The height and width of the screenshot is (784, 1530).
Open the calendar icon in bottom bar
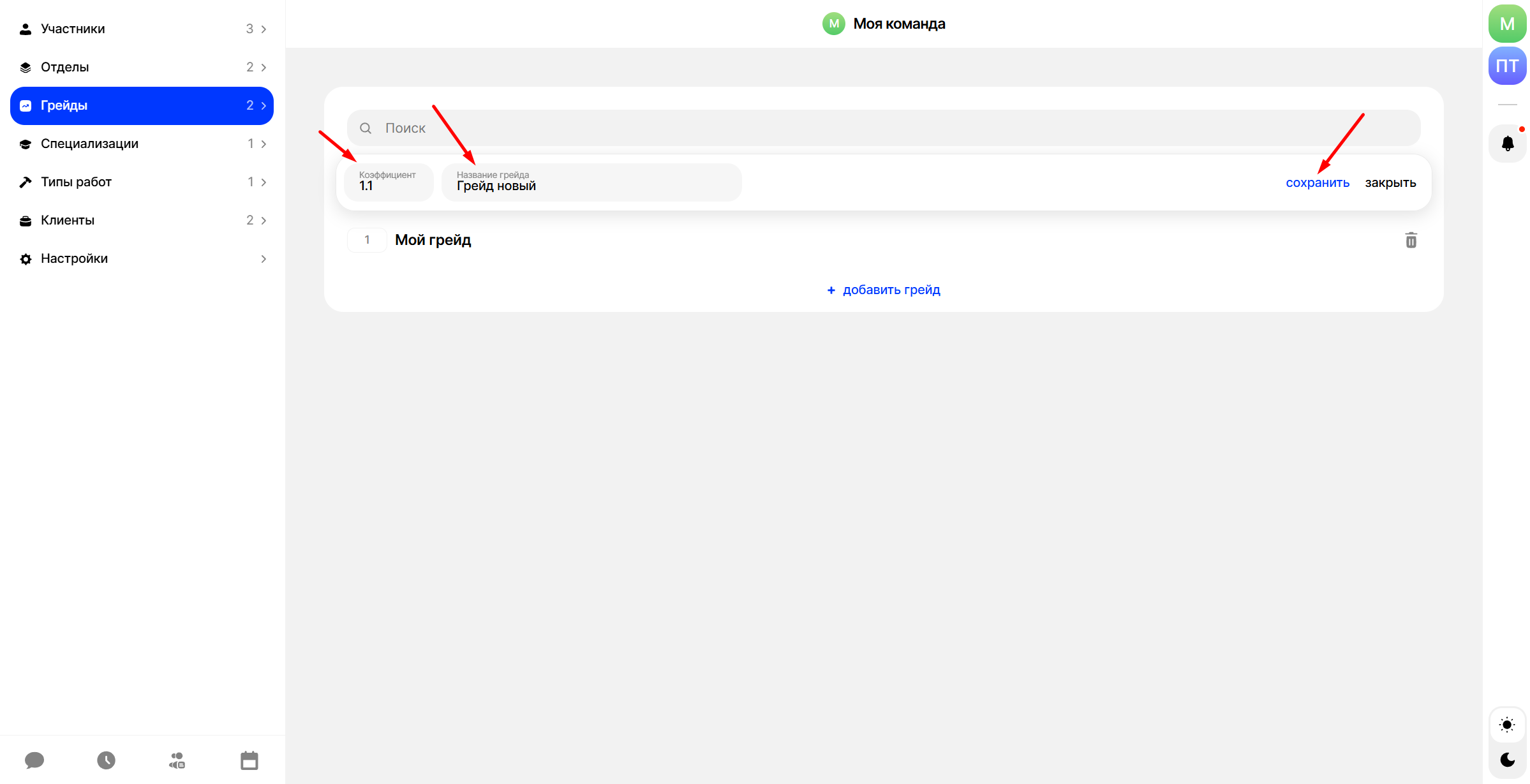point(249,760)
